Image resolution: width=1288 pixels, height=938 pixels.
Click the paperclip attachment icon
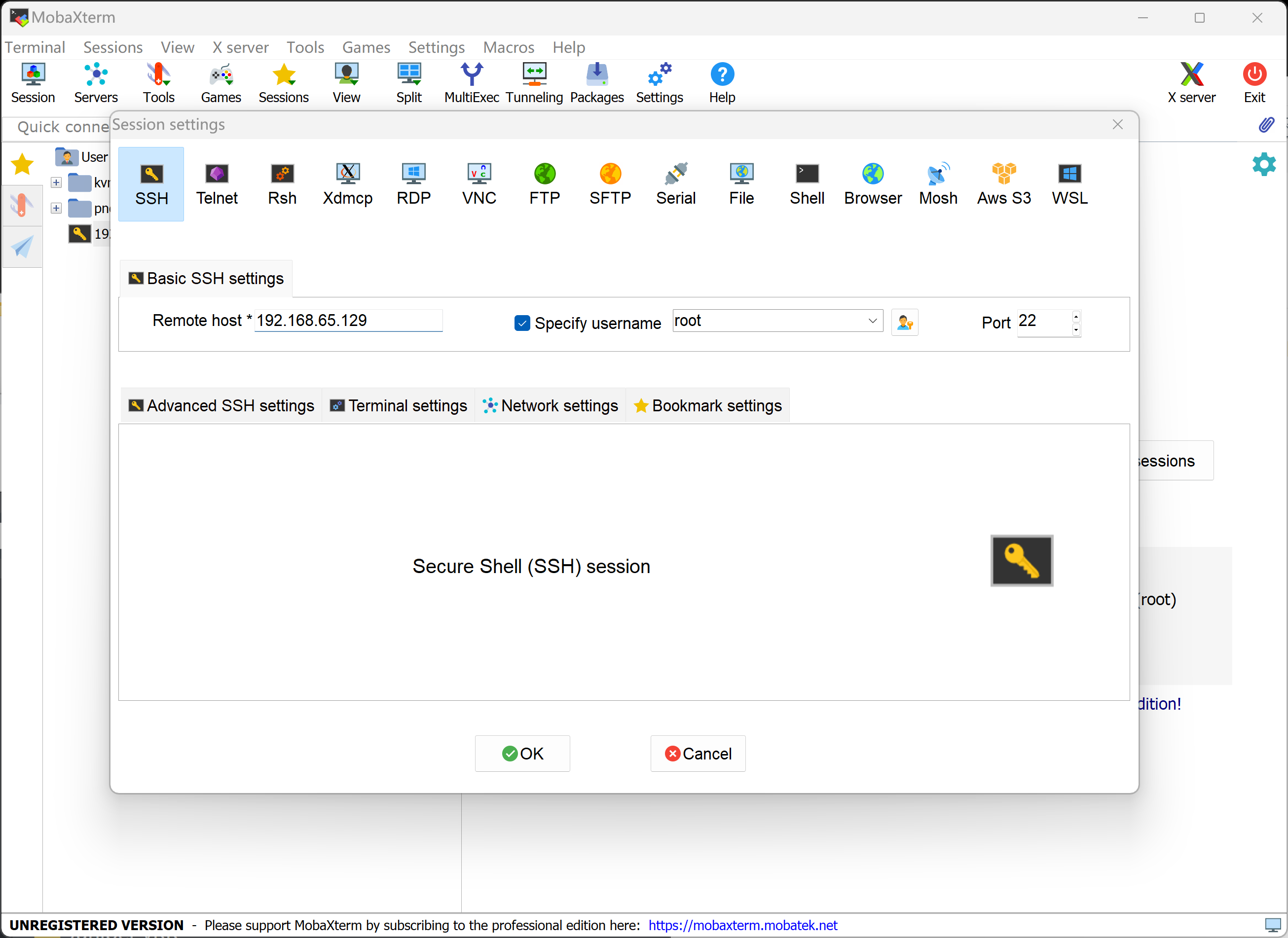1266,125
